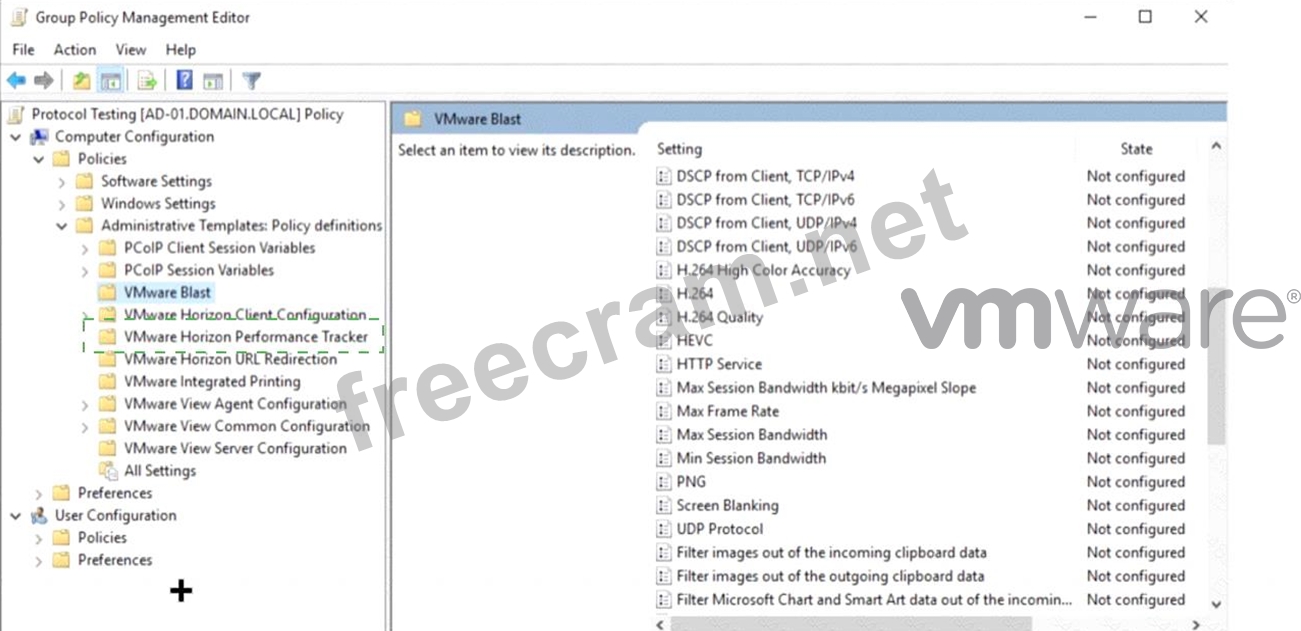Expand the Software Settings node arrow
This screenshot has height=631, width=1301.
coord(62,181)
